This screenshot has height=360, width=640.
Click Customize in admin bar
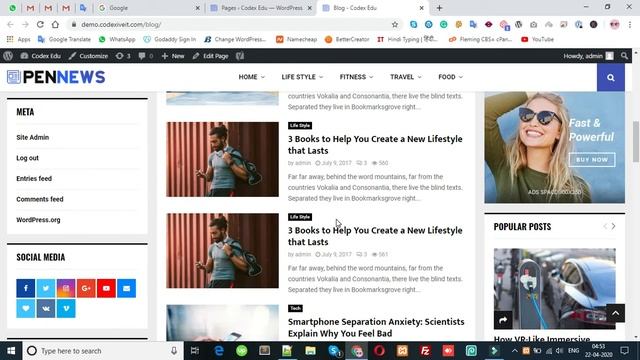coord(88,56)
